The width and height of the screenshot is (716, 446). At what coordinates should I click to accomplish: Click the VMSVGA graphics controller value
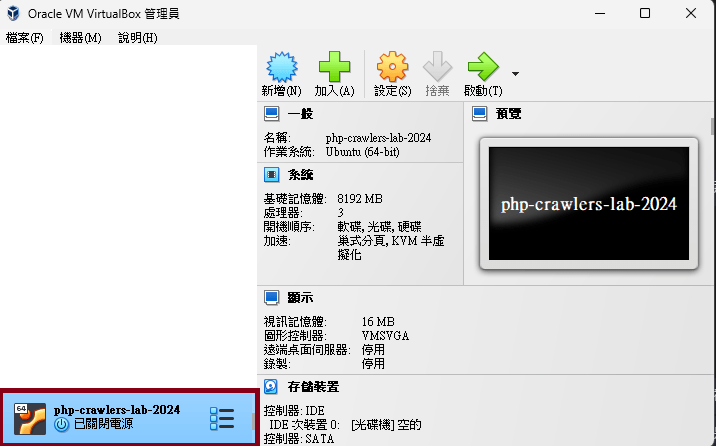click(x=385, y=336)
